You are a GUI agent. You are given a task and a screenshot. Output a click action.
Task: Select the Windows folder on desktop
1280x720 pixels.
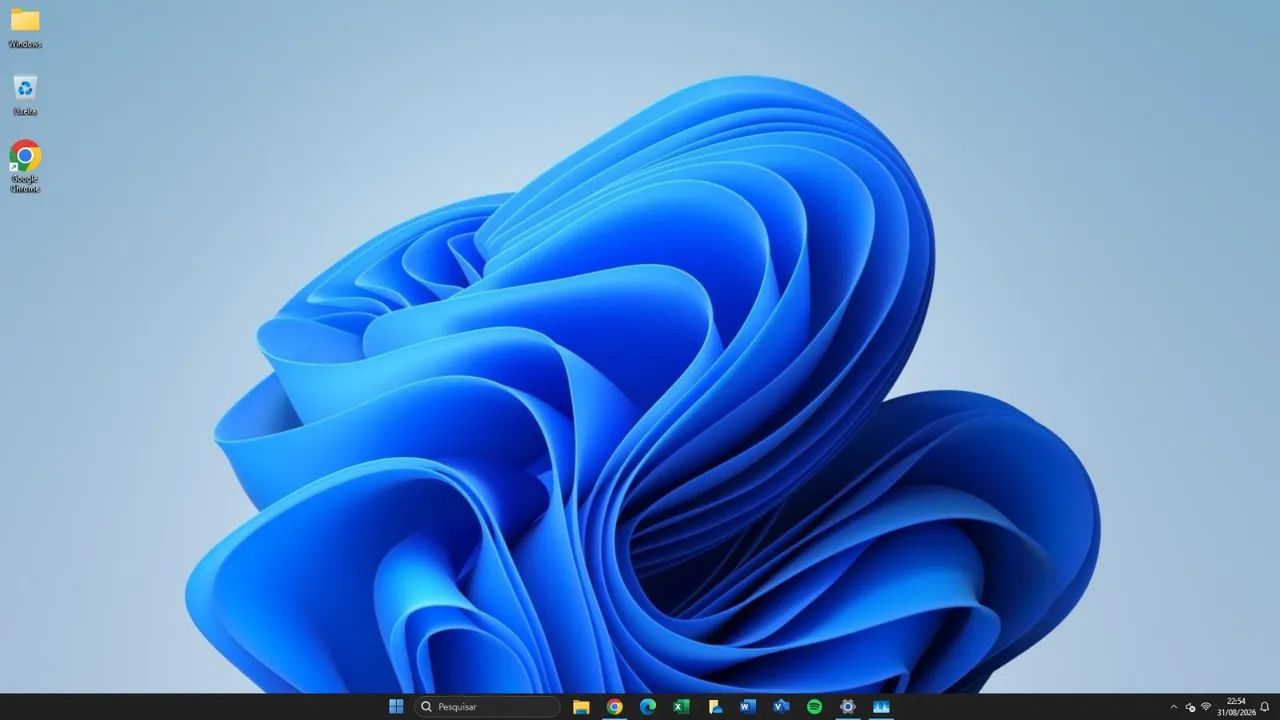[25, 27]
